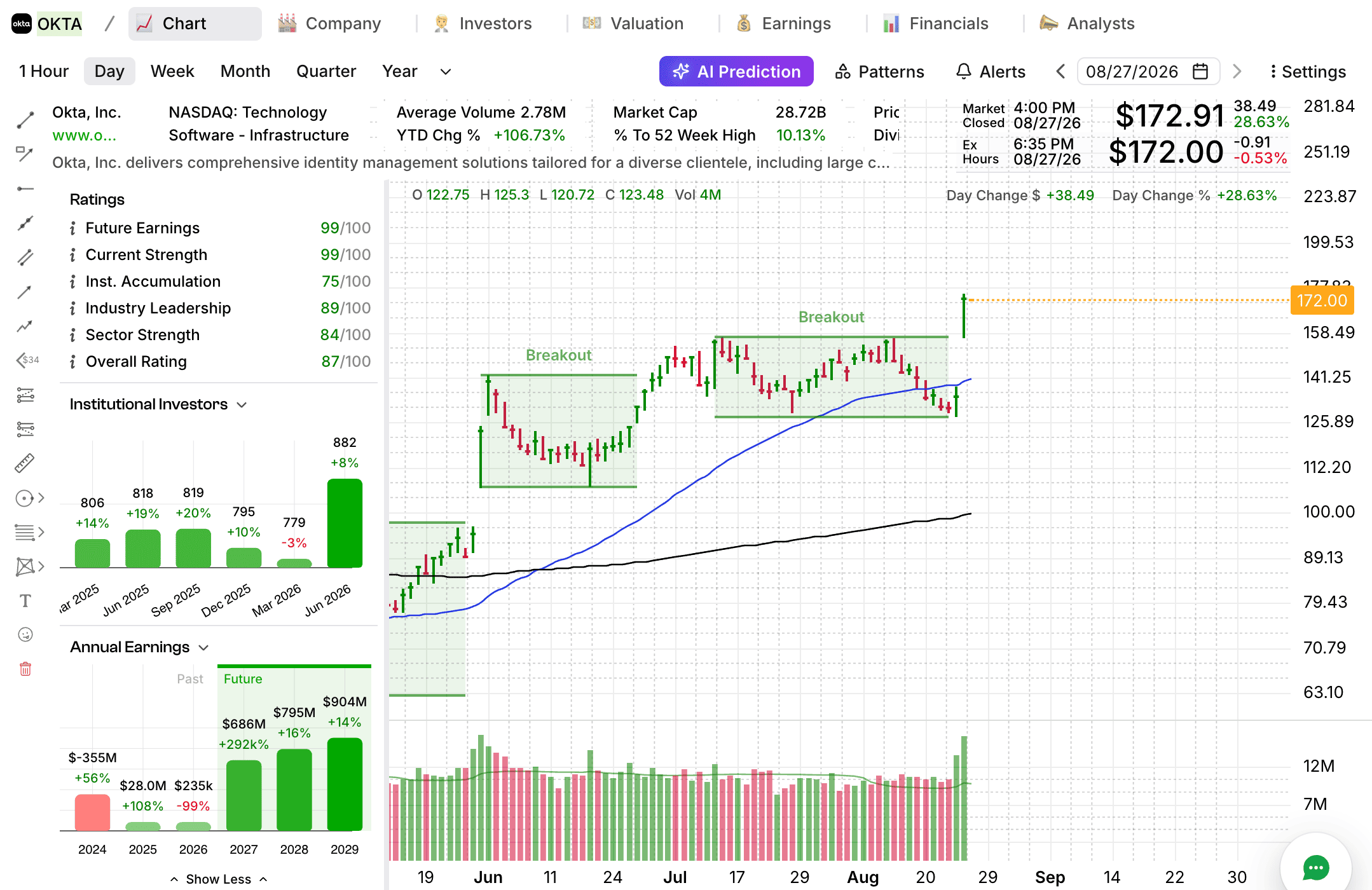Click the Jun 2026 investors bar
This screenshot has width=1372, height=890.
click(345, 523)
